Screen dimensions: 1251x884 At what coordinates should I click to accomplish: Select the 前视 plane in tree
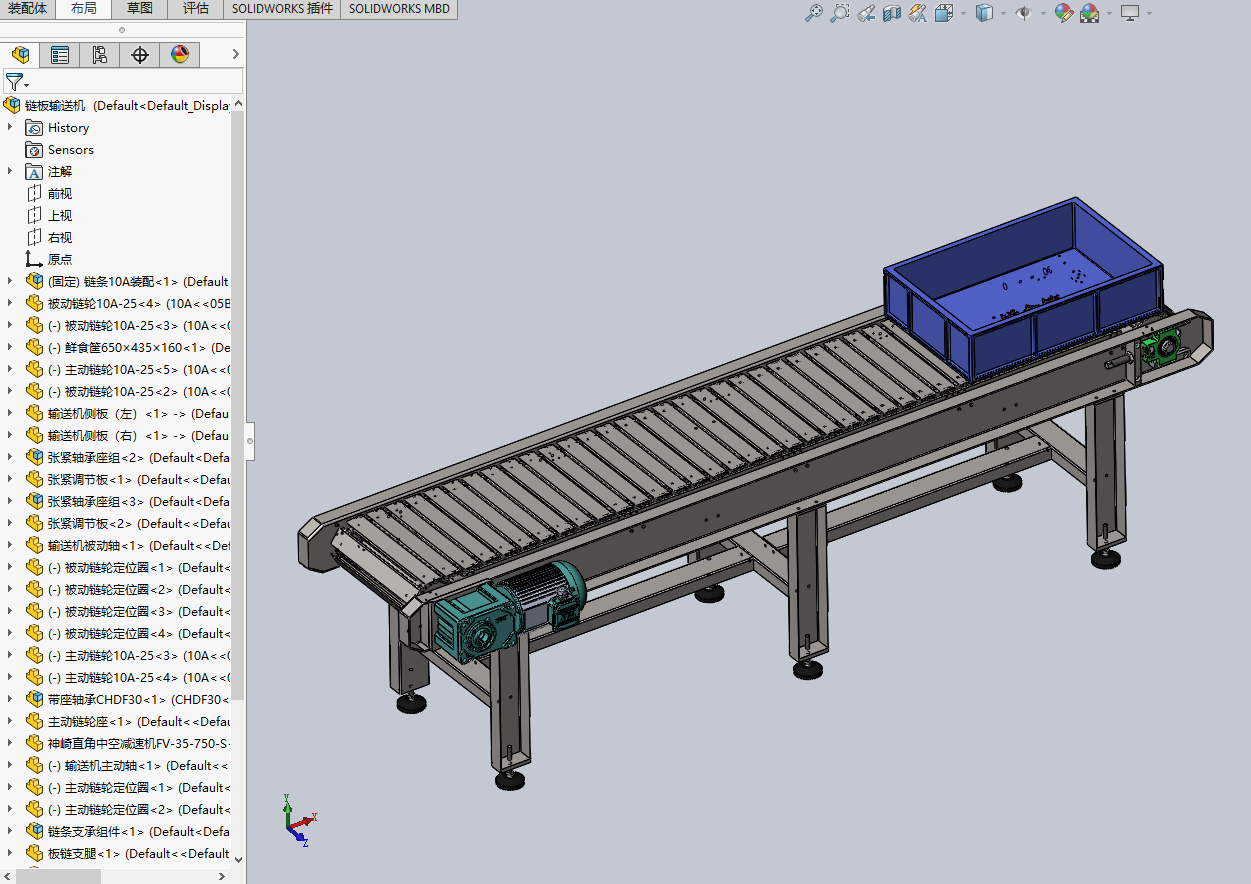[x=60, y=193]
